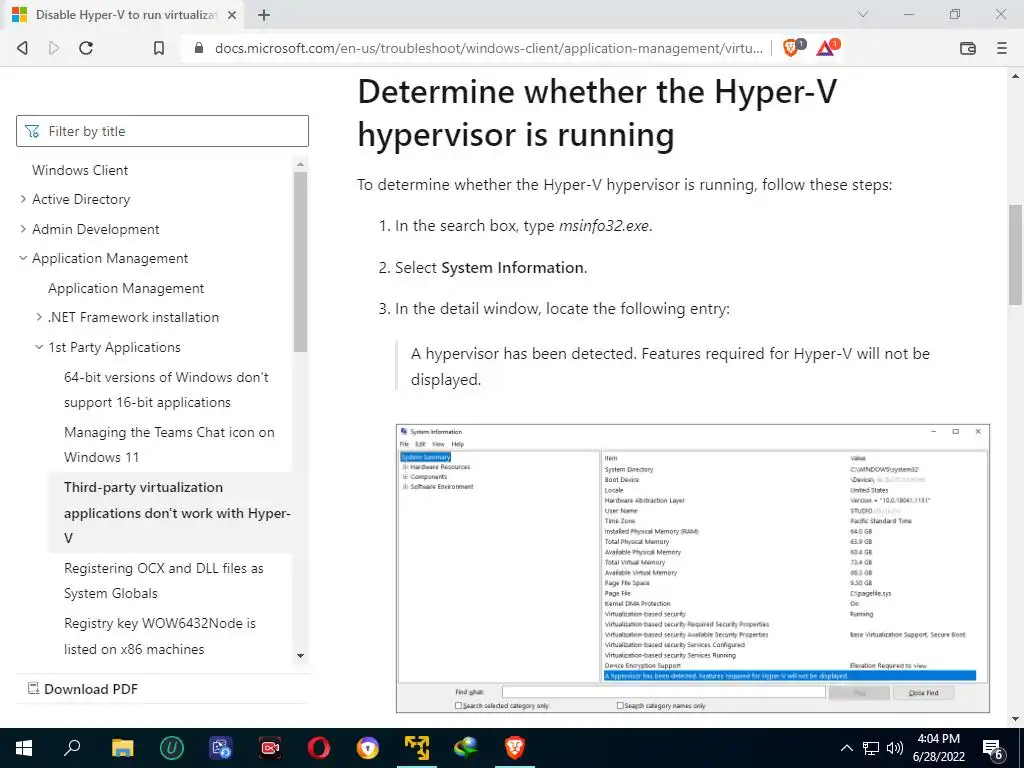Collapse the Application Management node

point(23,258)
